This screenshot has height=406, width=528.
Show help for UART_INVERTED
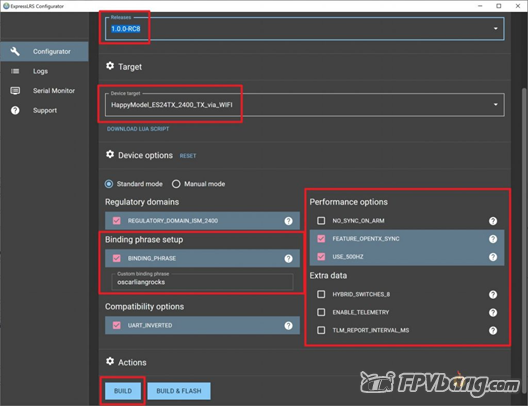point(288,326)
